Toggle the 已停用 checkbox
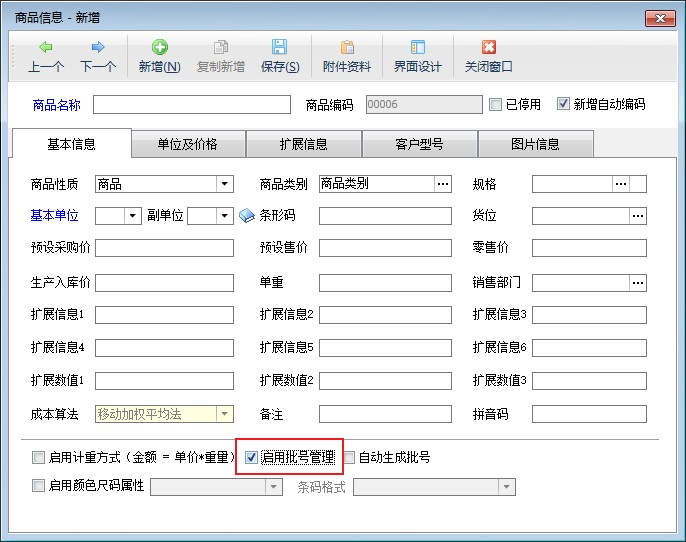 495,104
